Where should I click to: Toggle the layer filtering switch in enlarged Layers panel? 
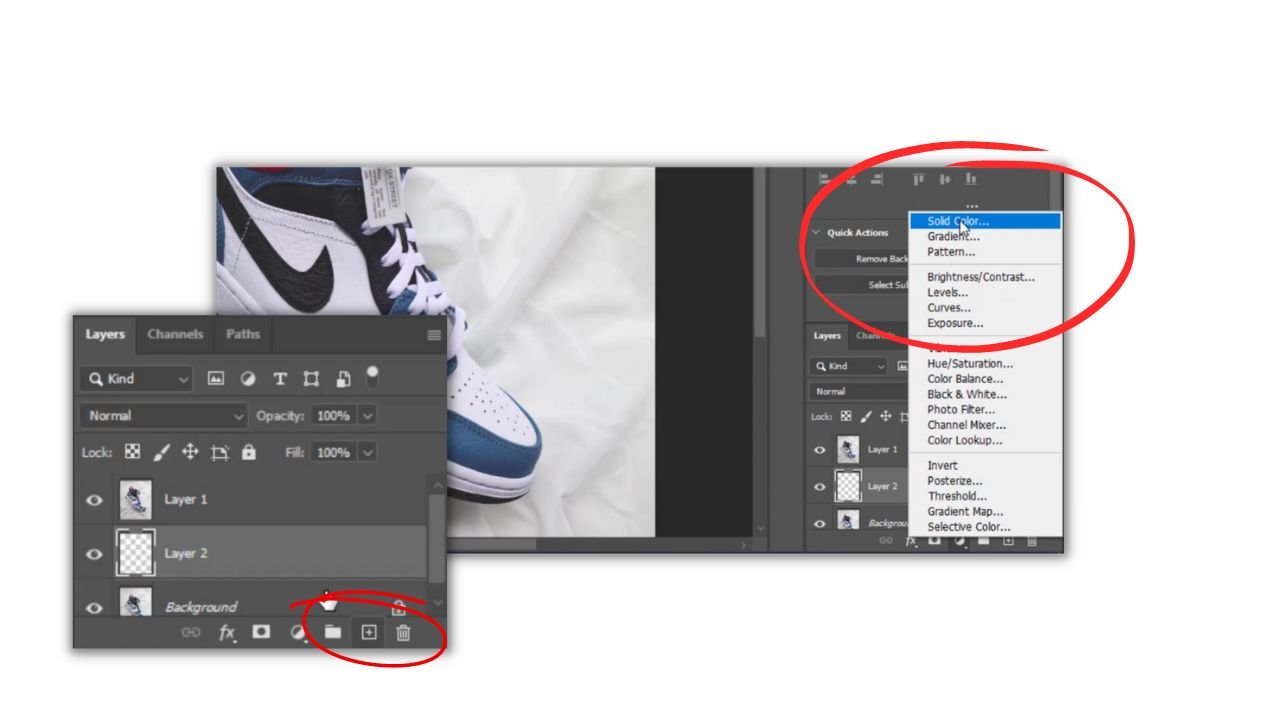click(372, 376)
